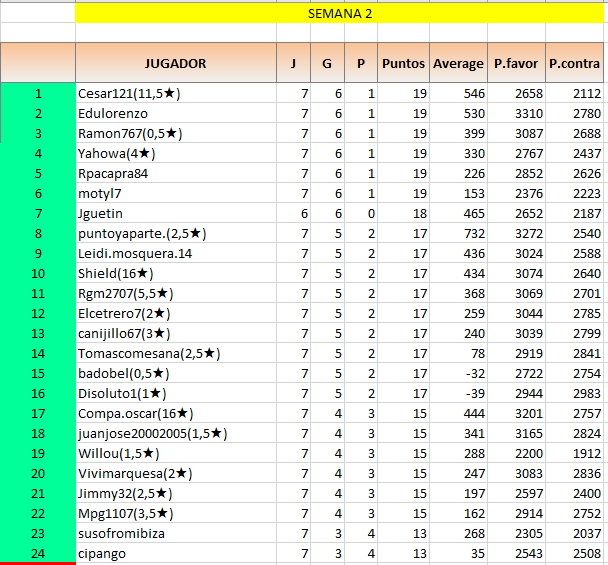Click the Average column header

458,63
